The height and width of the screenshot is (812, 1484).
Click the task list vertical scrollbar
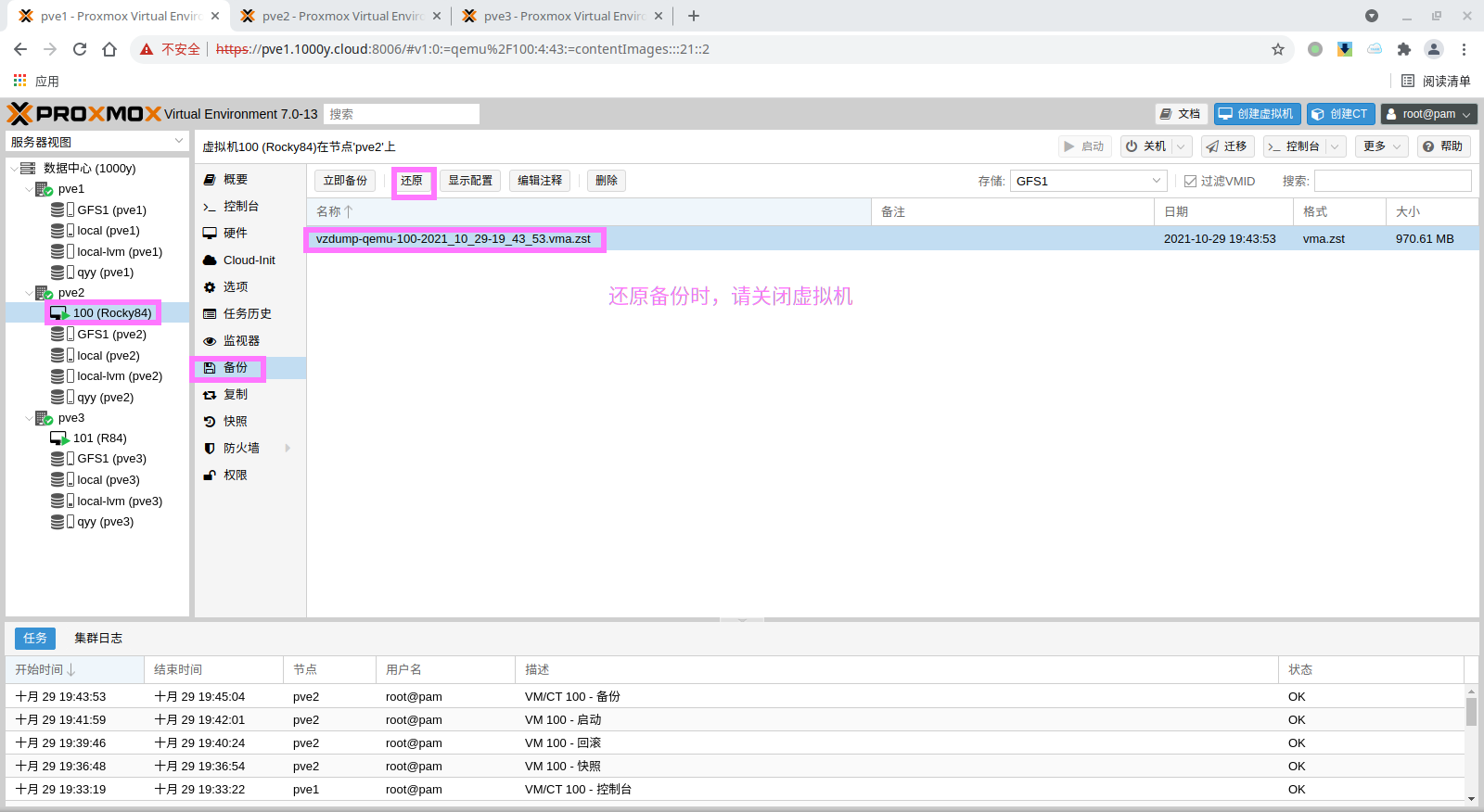[1471, 712]
